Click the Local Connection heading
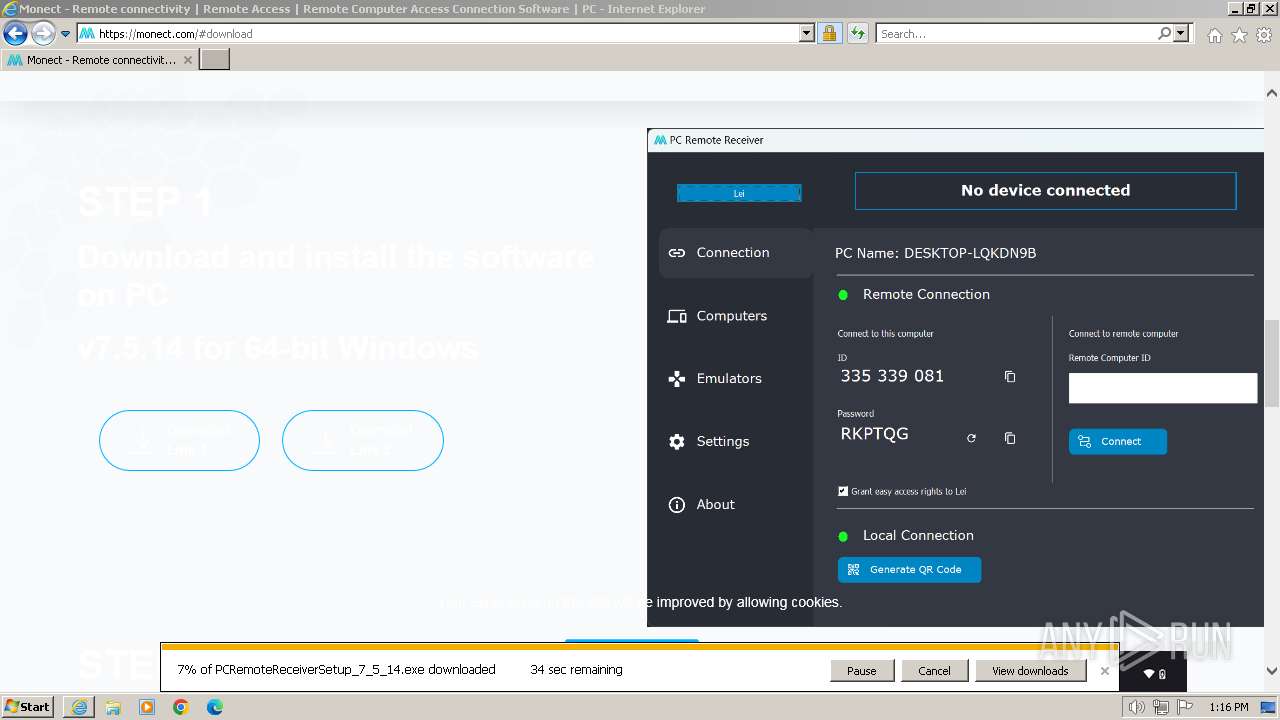This screenshot has width=1280, height=720. click(918, 535)
